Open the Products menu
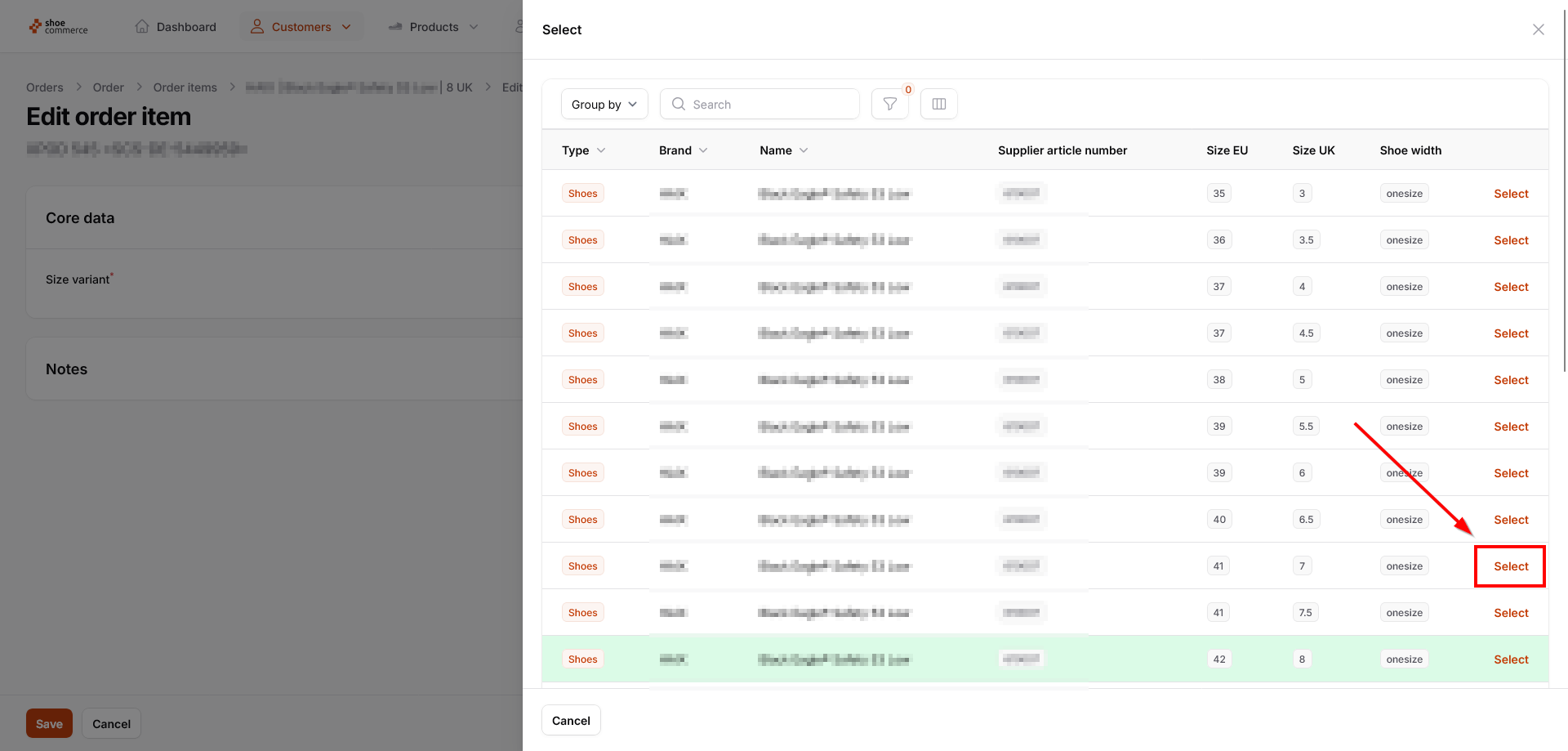The width and height of the screenshot is (1568, 751). point(434,27)
